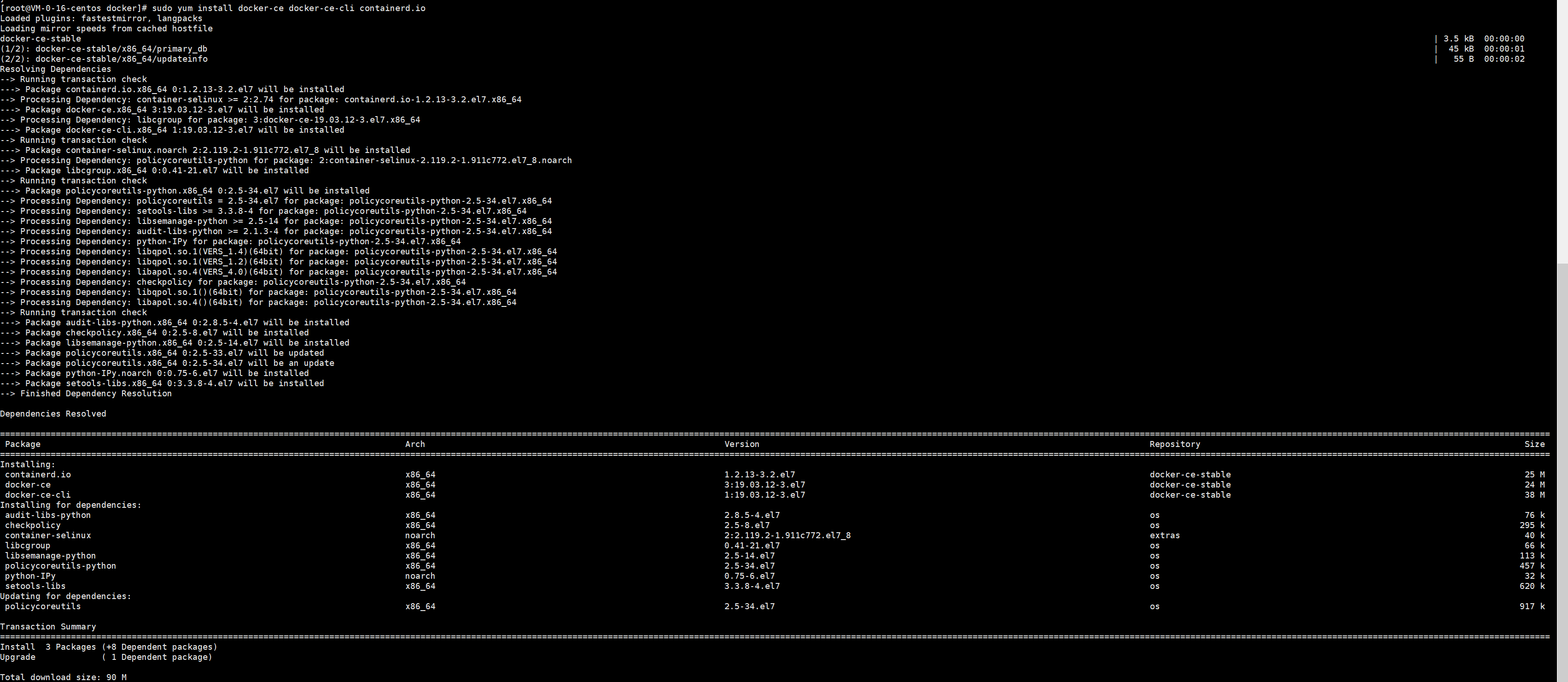Select container-selinux in the package table
The height and width of the screenshot is (682, 1568).
point(48,536)
